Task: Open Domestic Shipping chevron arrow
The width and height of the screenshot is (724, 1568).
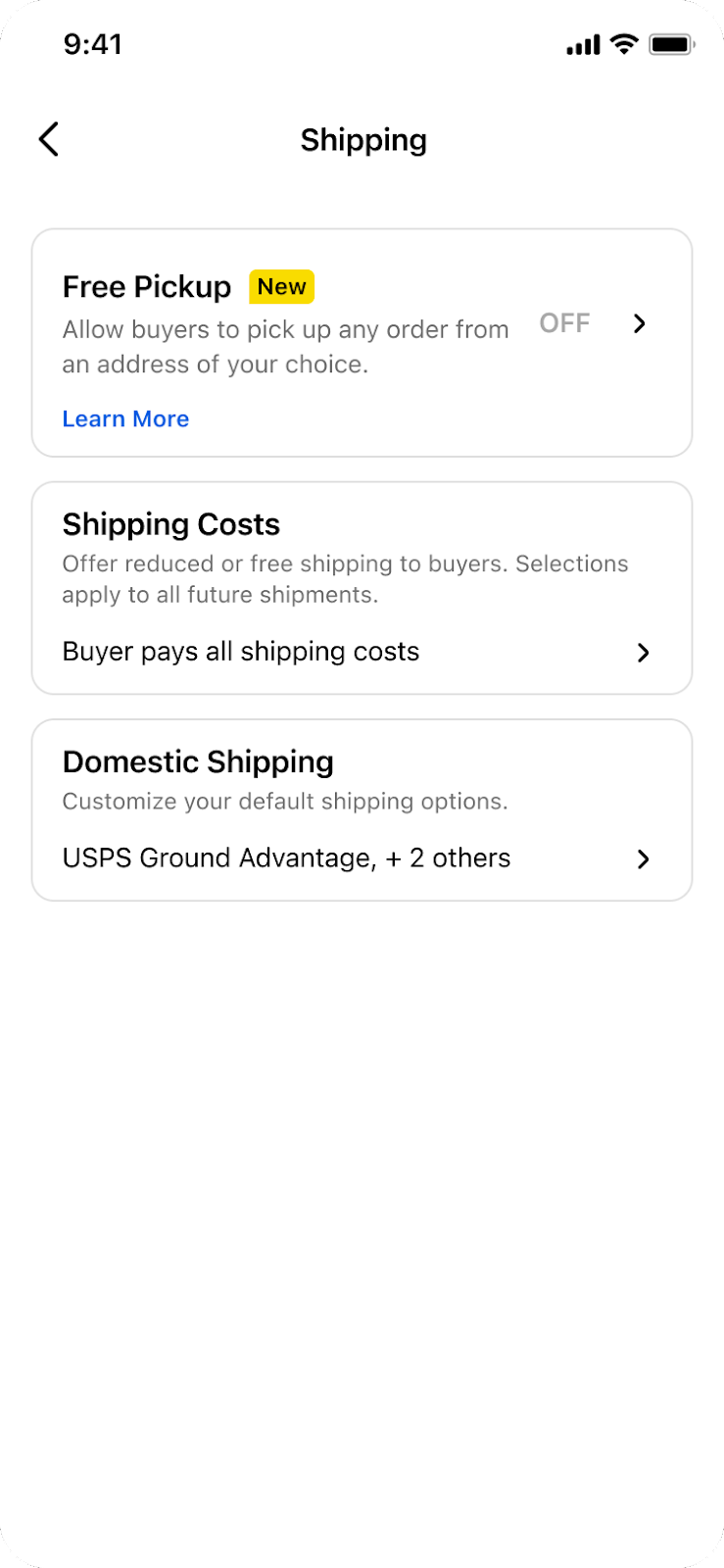Action: [x=643, y=859]
